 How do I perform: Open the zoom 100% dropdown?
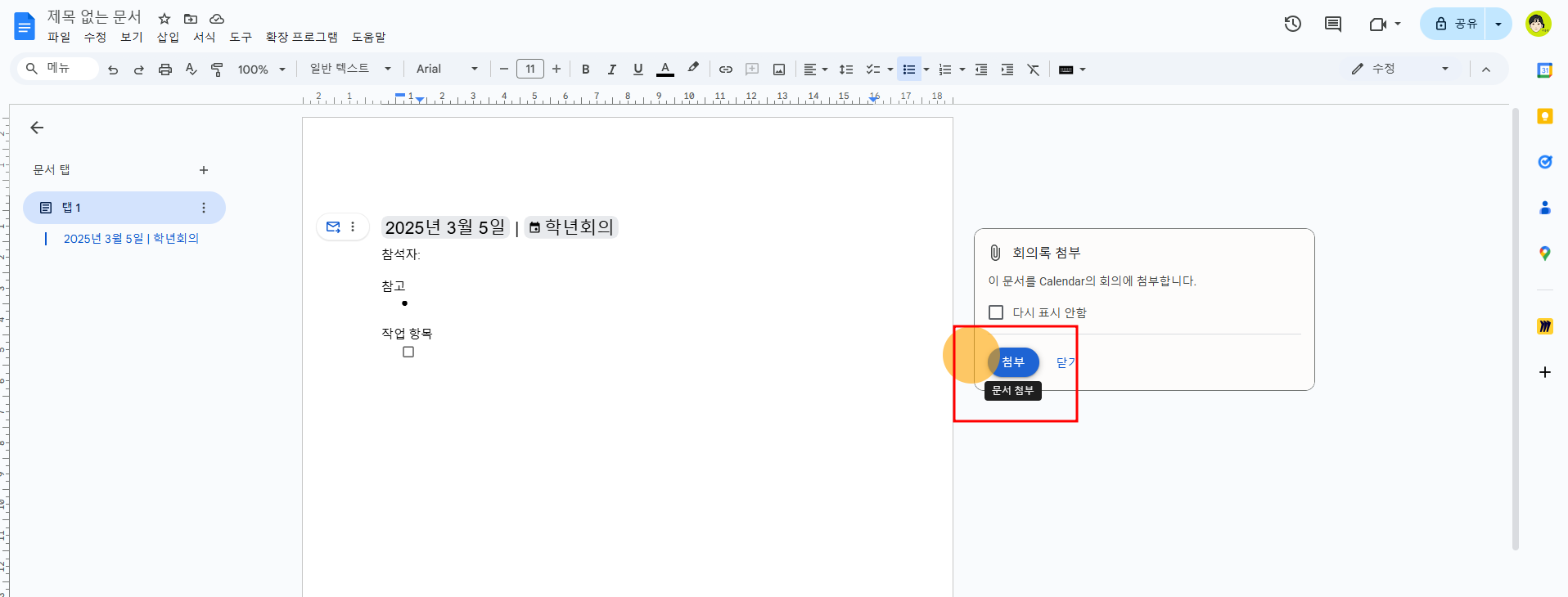point(261,70)
